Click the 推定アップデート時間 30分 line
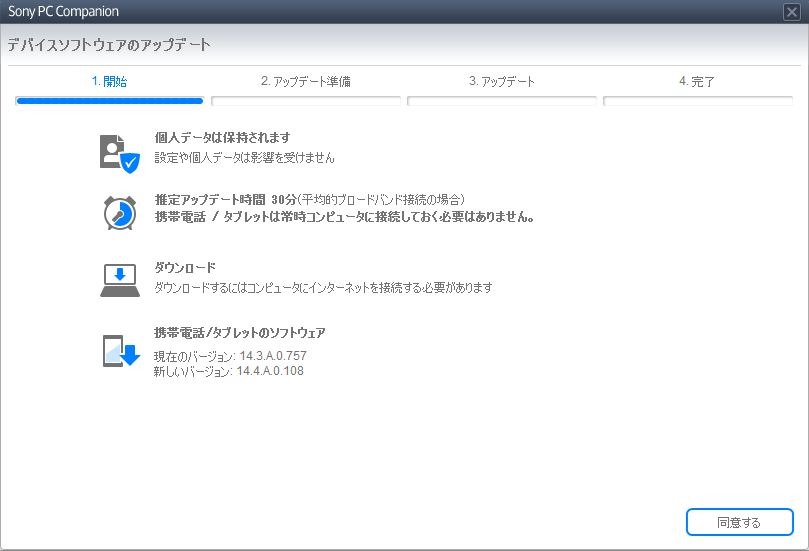The height and width of the screenshot is (551, 809). coord(310,200)
